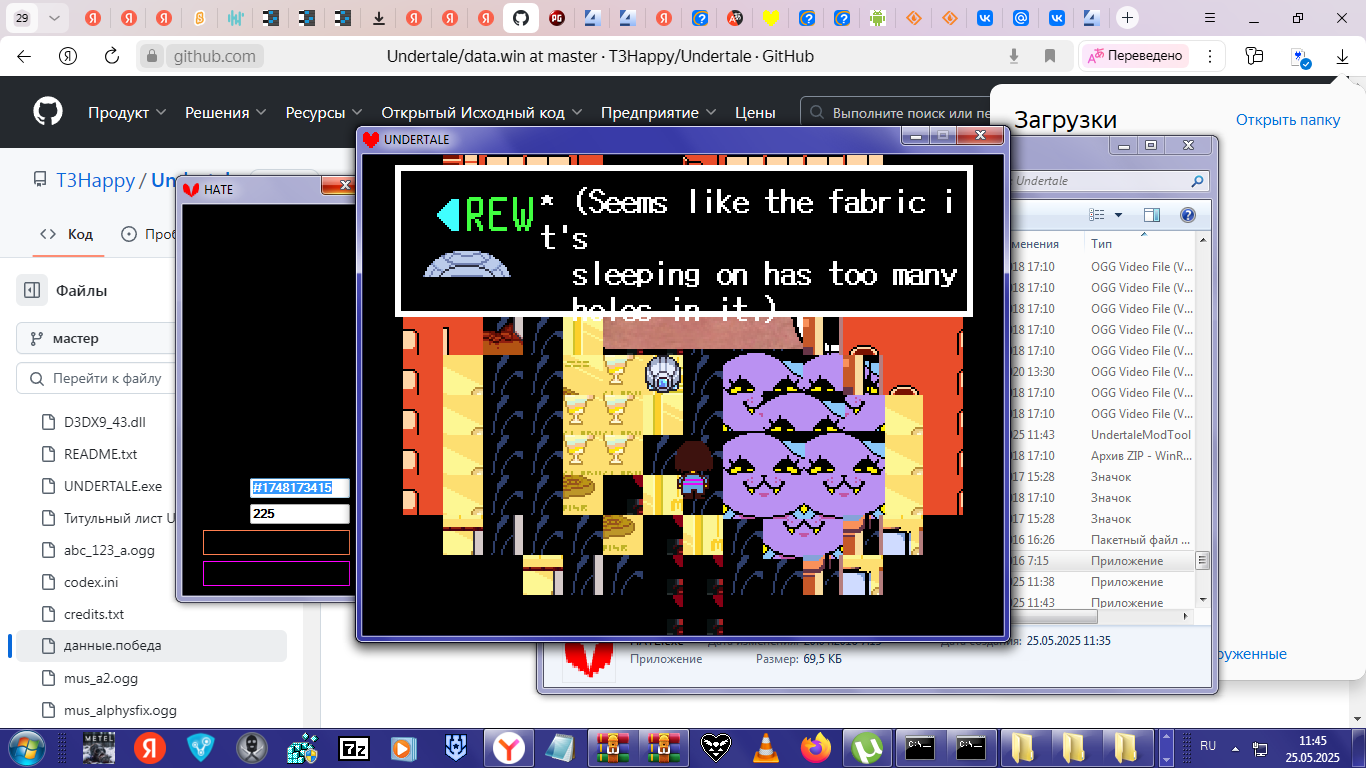This screenshot has height=768, width=1366.
Task: Click Открыть папку in Загрузки panel
Action: tap(1288, 120)
